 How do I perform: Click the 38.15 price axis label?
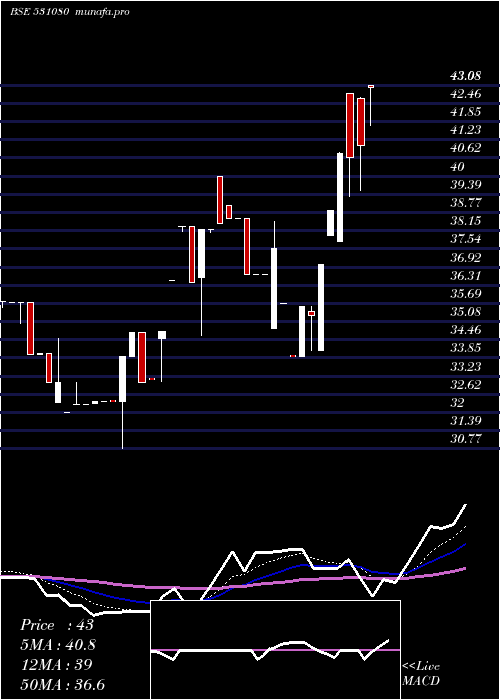coord(466,221)
